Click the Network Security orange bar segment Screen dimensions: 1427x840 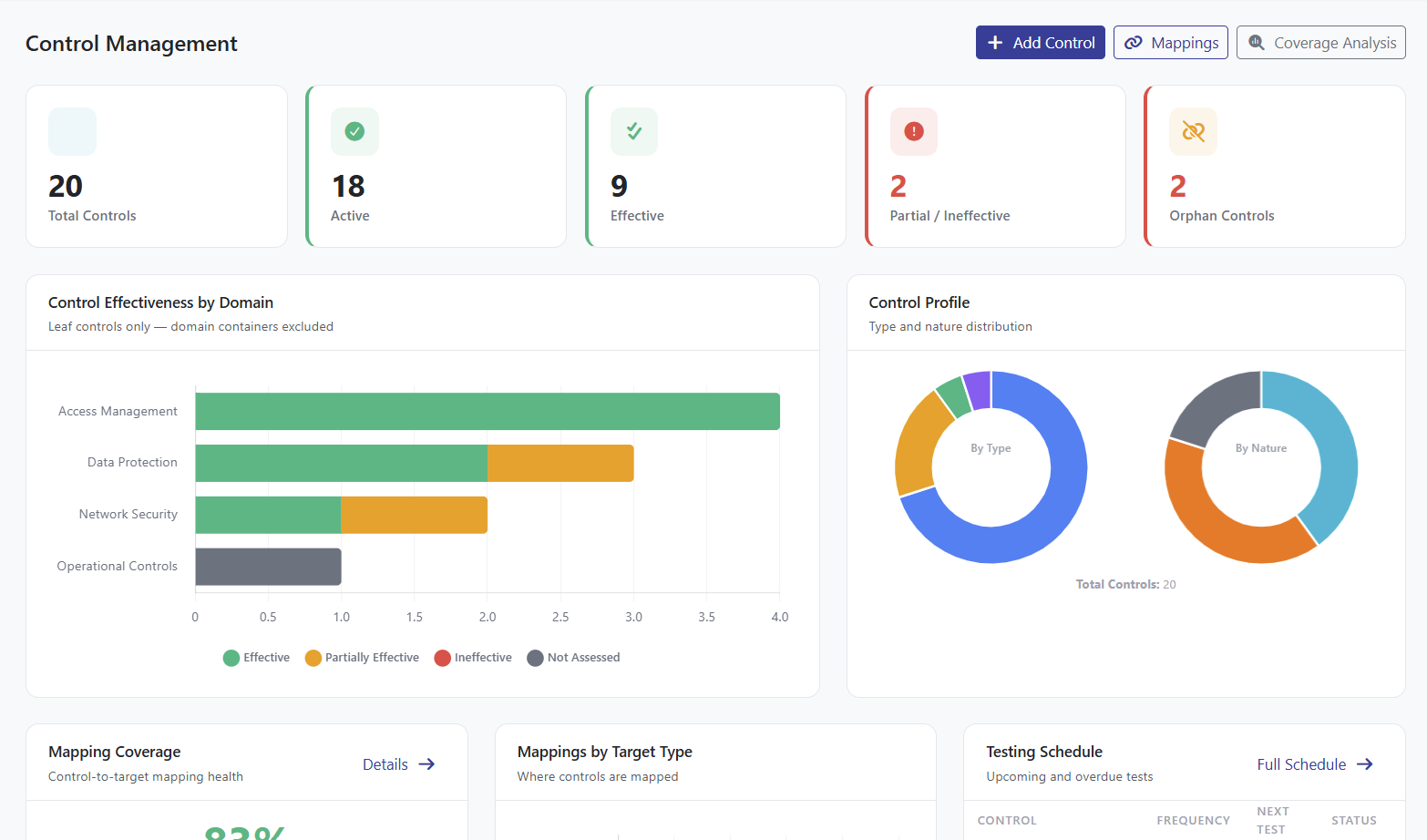[x=415, y=515]
